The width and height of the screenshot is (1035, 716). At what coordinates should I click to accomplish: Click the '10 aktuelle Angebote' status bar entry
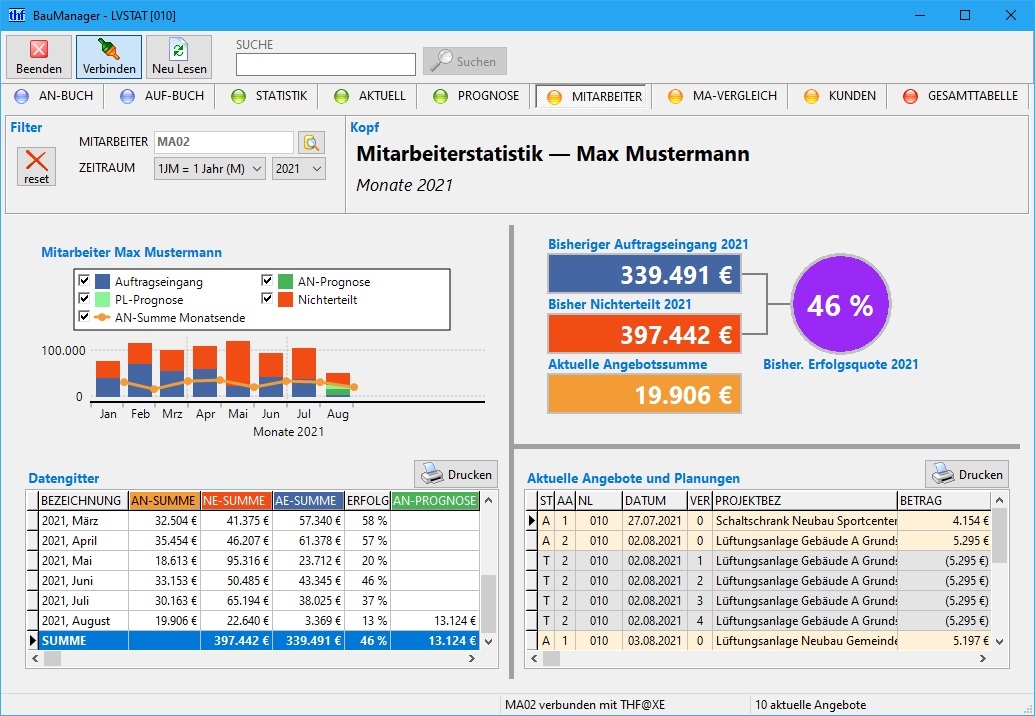(810, 705)
